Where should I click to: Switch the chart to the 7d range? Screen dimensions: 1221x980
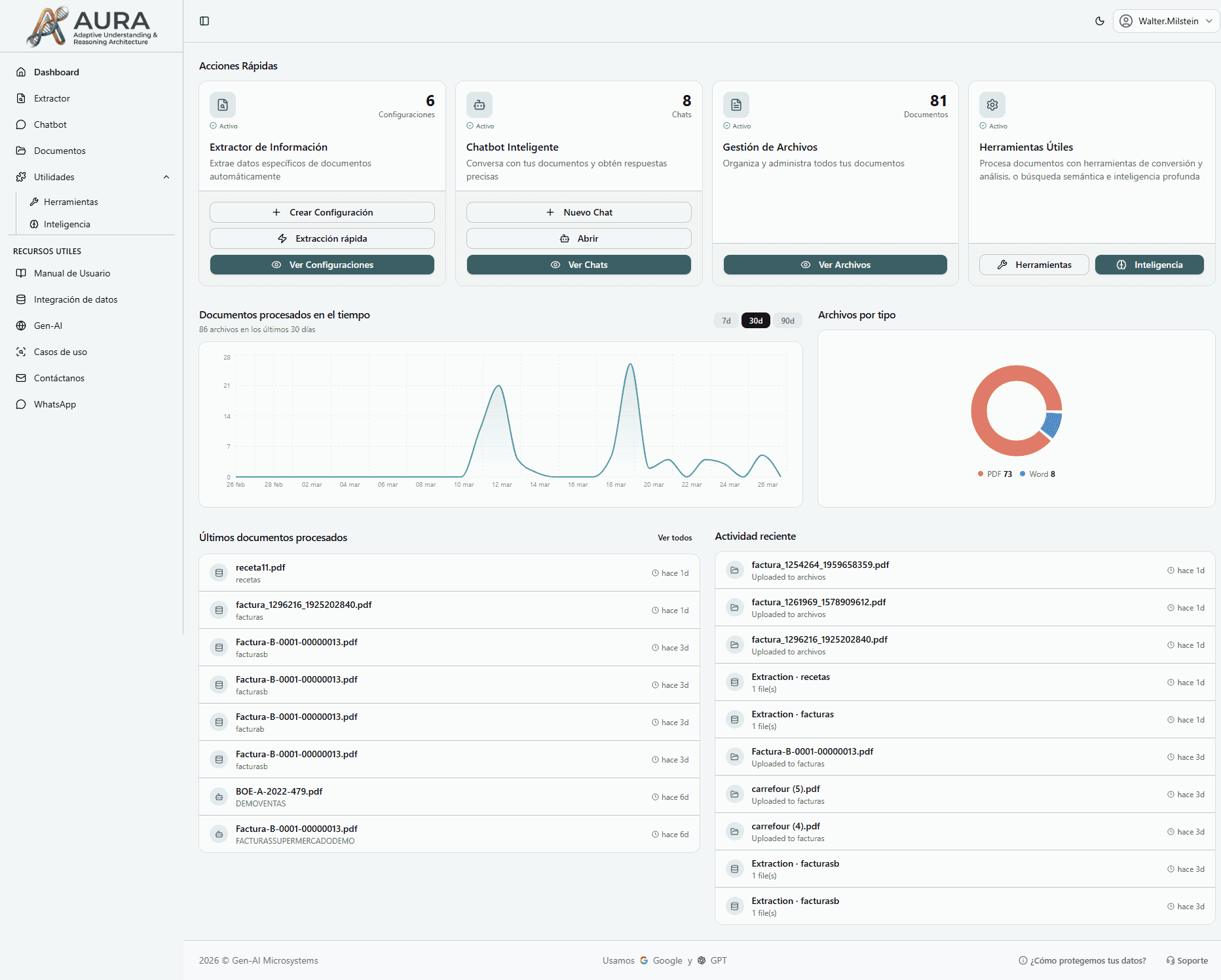(x=725, y=320)
